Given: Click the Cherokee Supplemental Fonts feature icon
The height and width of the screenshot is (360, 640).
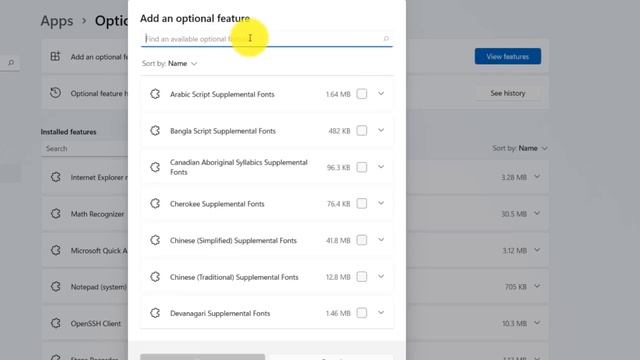Looking at the screenshot, I should 155,203.
